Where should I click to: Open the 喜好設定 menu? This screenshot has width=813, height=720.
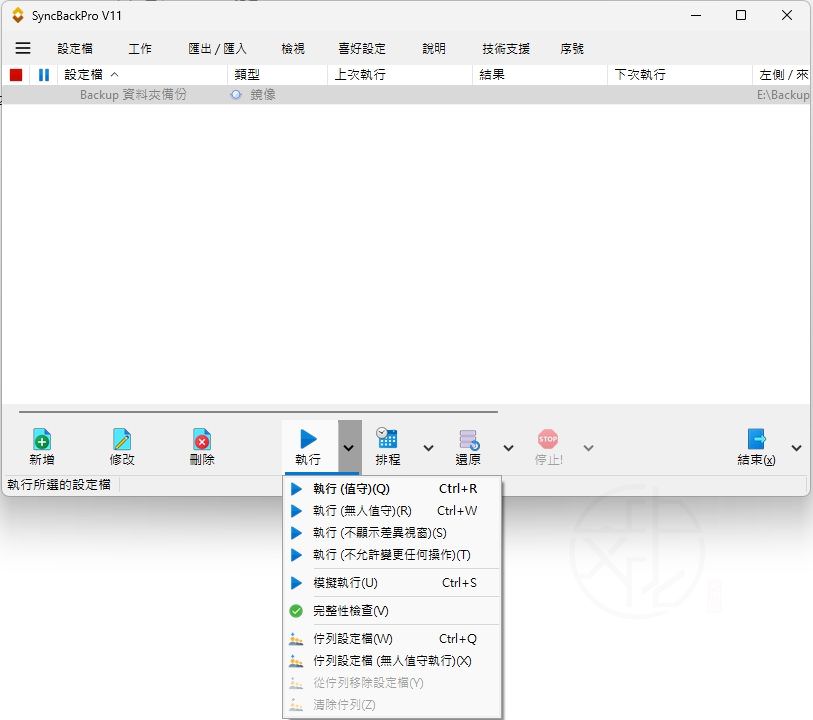(362, 48)
